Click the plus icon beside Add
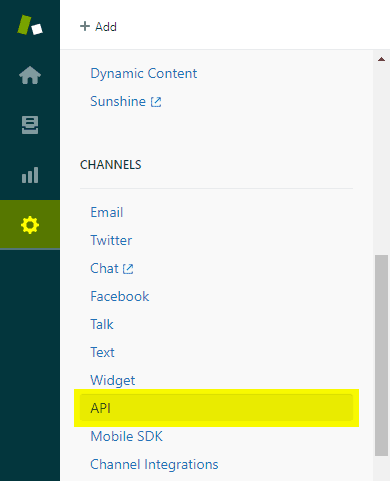Image resolution: width=390 pixels, height=481 pixels. (x=85, y=26)
